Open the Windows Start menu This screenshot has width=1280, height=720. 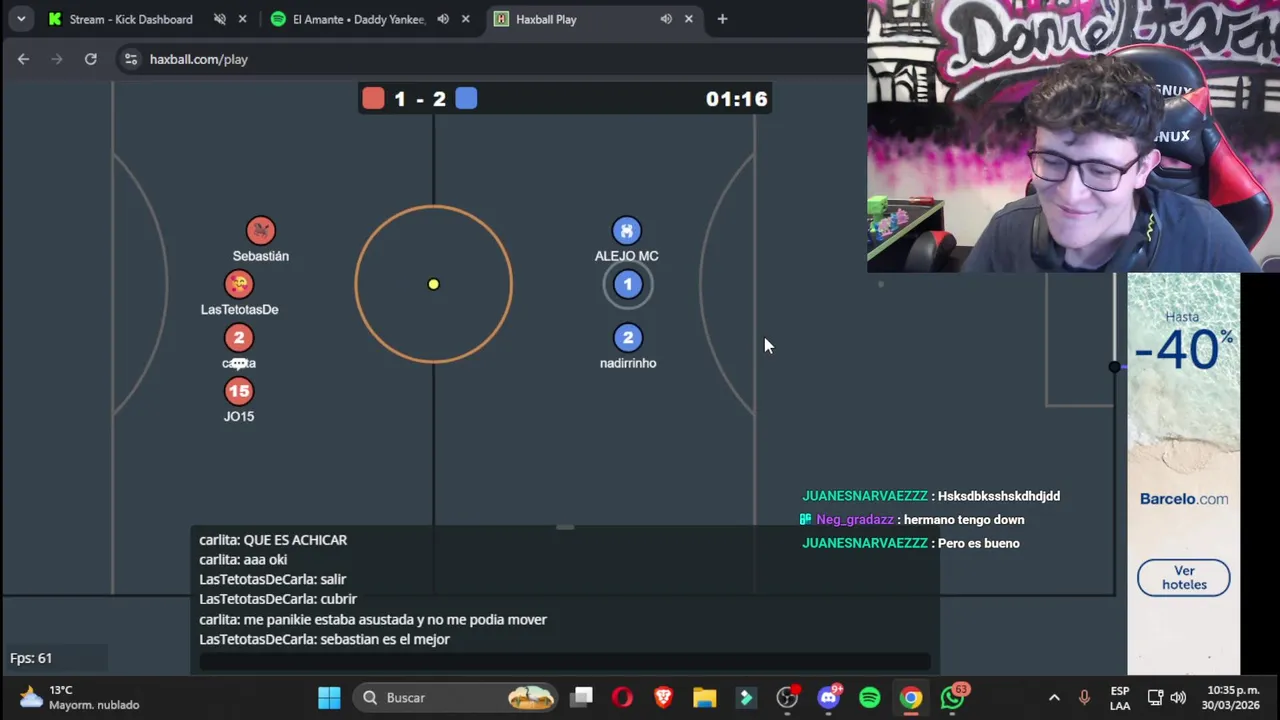click(329, 698)
